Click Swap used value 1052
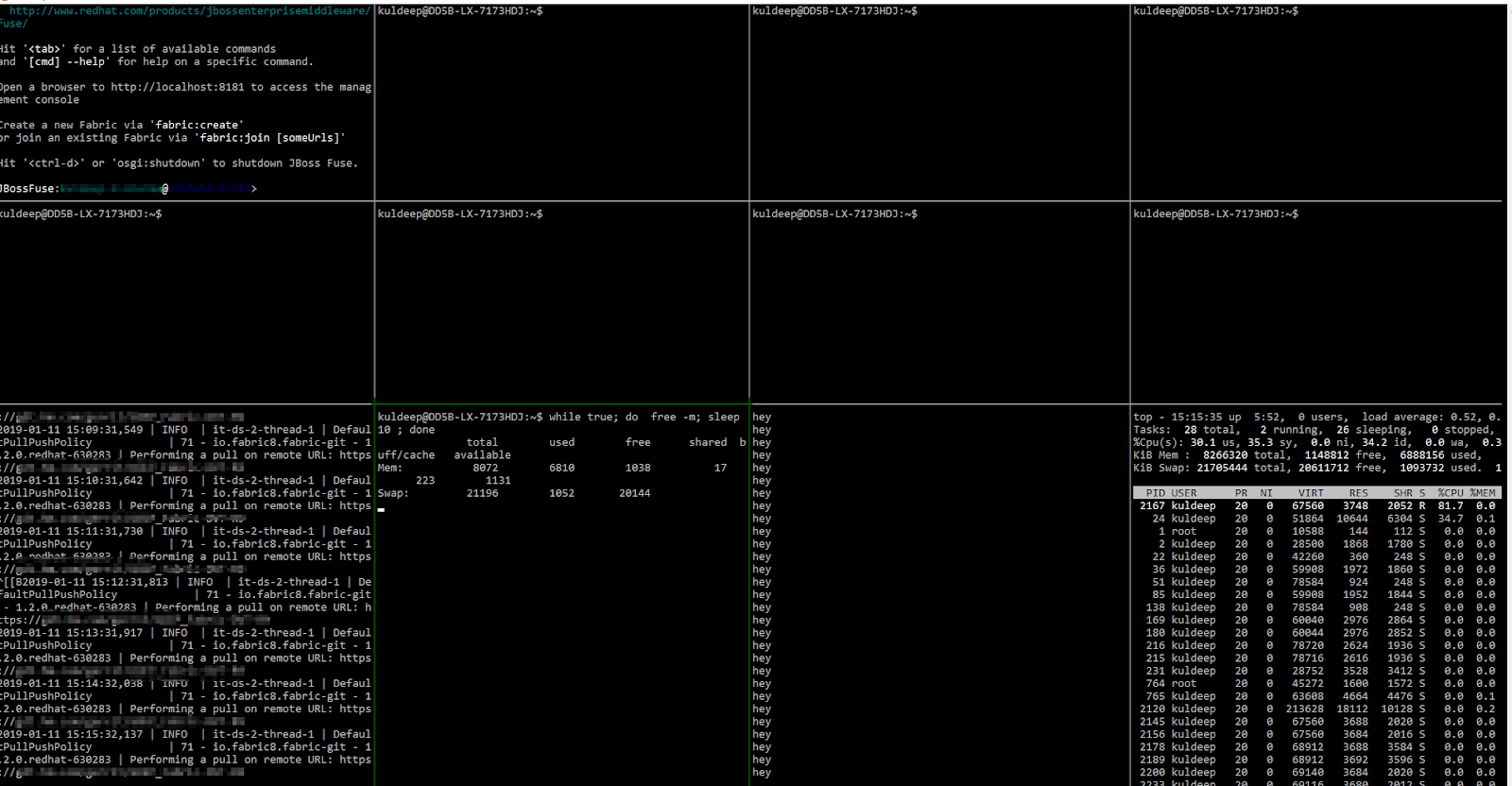The image size is (1512, 786). (x=561, y=493)
